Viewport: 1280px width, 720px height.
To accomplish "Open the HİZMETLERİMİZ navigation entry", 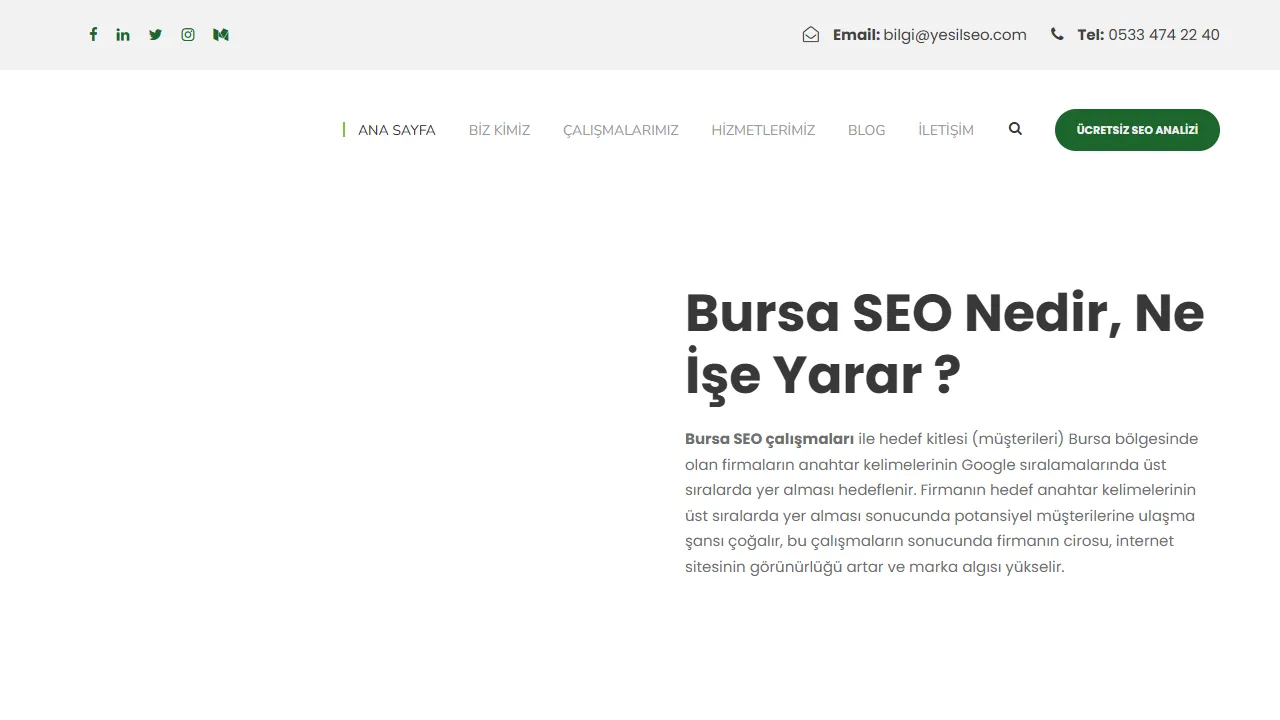I will point(763,129).
